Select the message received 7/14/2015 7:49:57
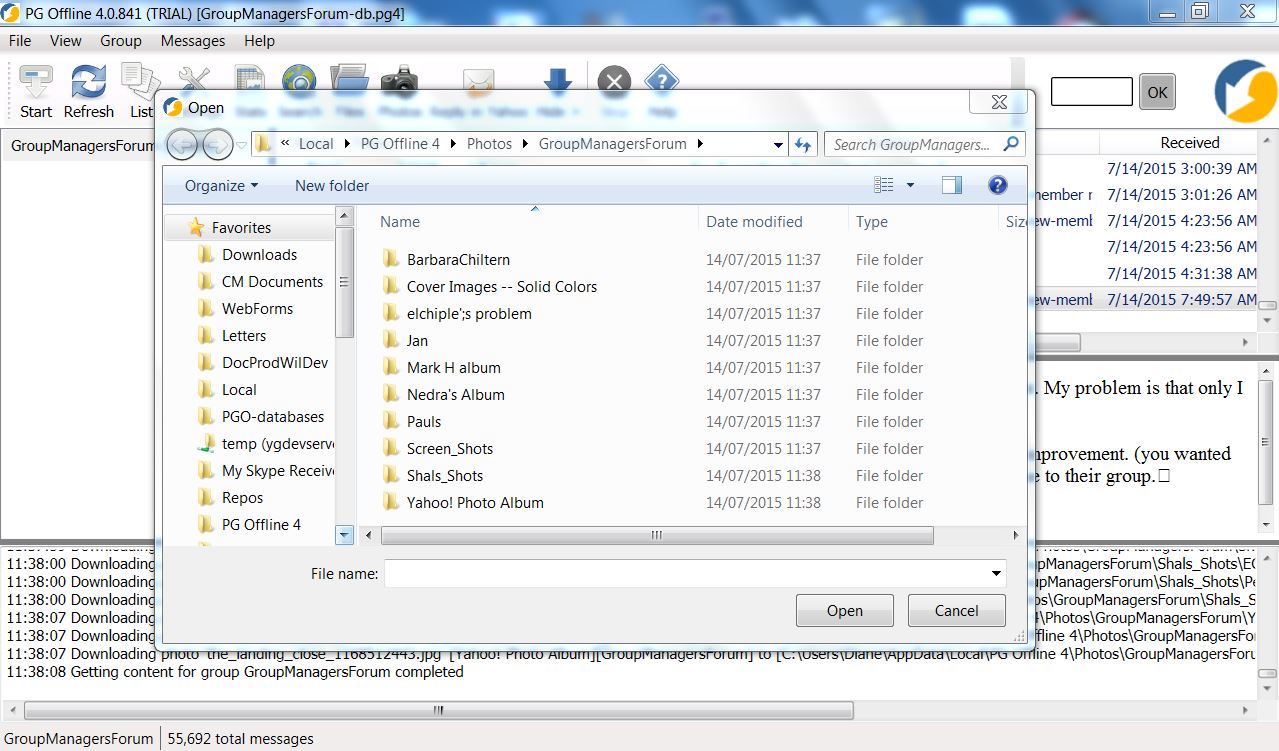This screenshot has width=1279, height=751. pyautogui.click(x=1181, y=299)
